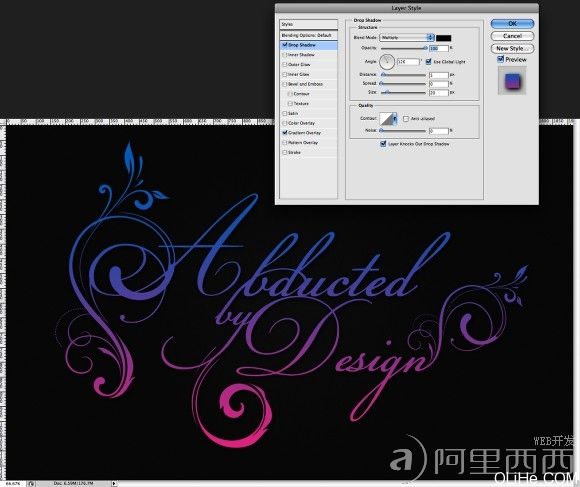Screen dimensions: 580x487
Task: Toggle Use Global Light checkbox
Action: (x=428, y=62)
